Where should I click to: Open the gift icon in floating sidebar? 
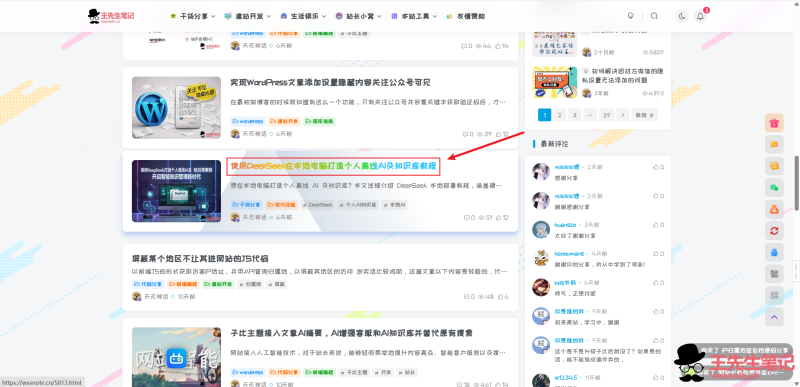tap(774, 123)
